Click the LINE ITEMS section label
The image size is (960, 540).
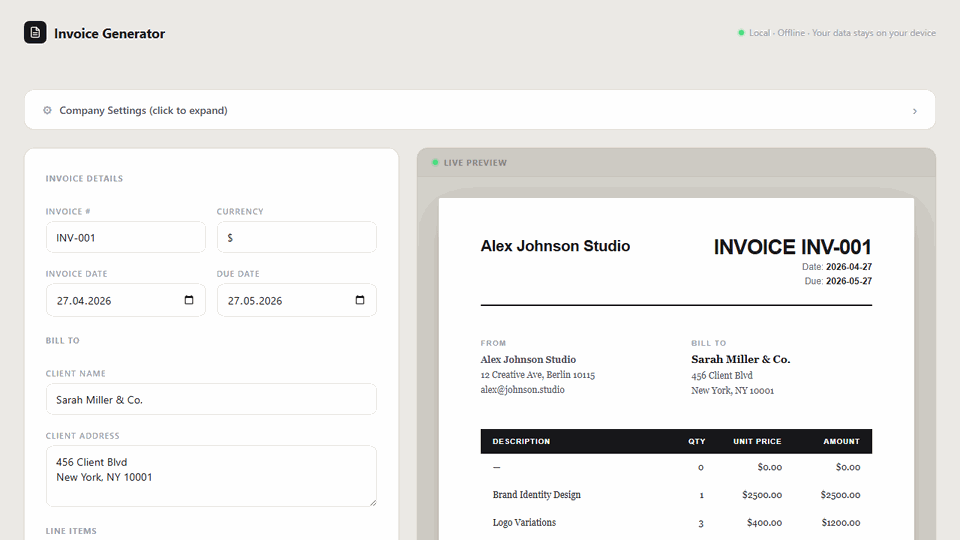(71, 531)
